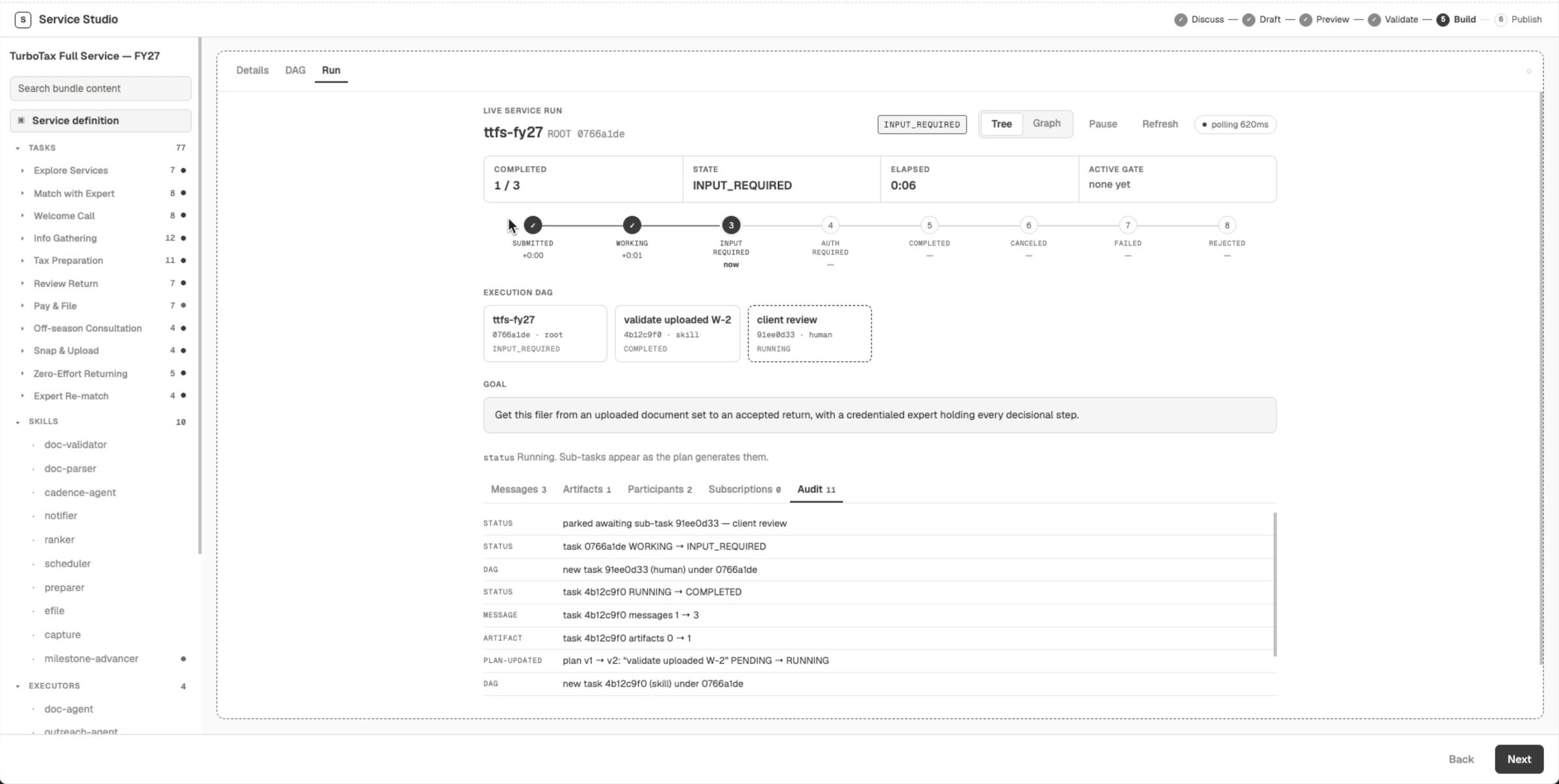Screen dimensions: 1559x784
Task: Collapse the SKILLS section
Action: tap(18, 422)
